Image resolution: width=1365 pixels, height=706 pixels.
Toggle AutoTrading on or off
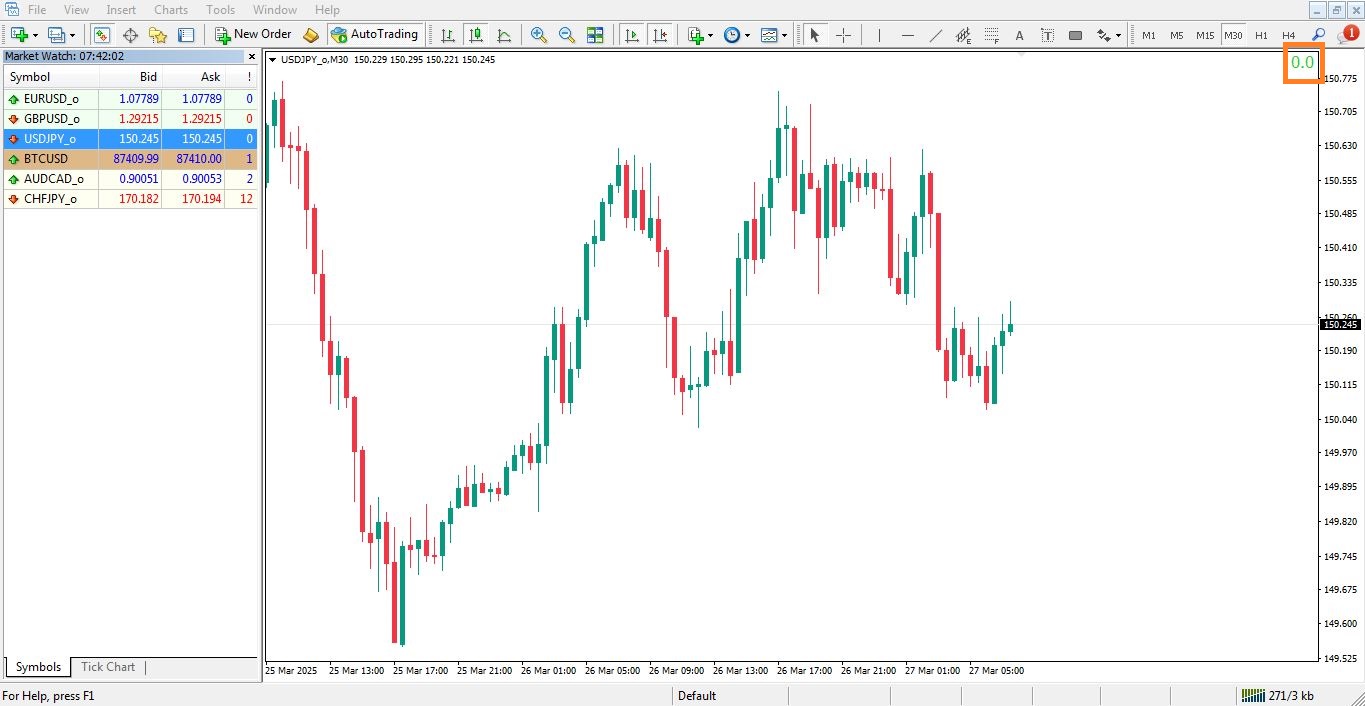coord(374,35)
